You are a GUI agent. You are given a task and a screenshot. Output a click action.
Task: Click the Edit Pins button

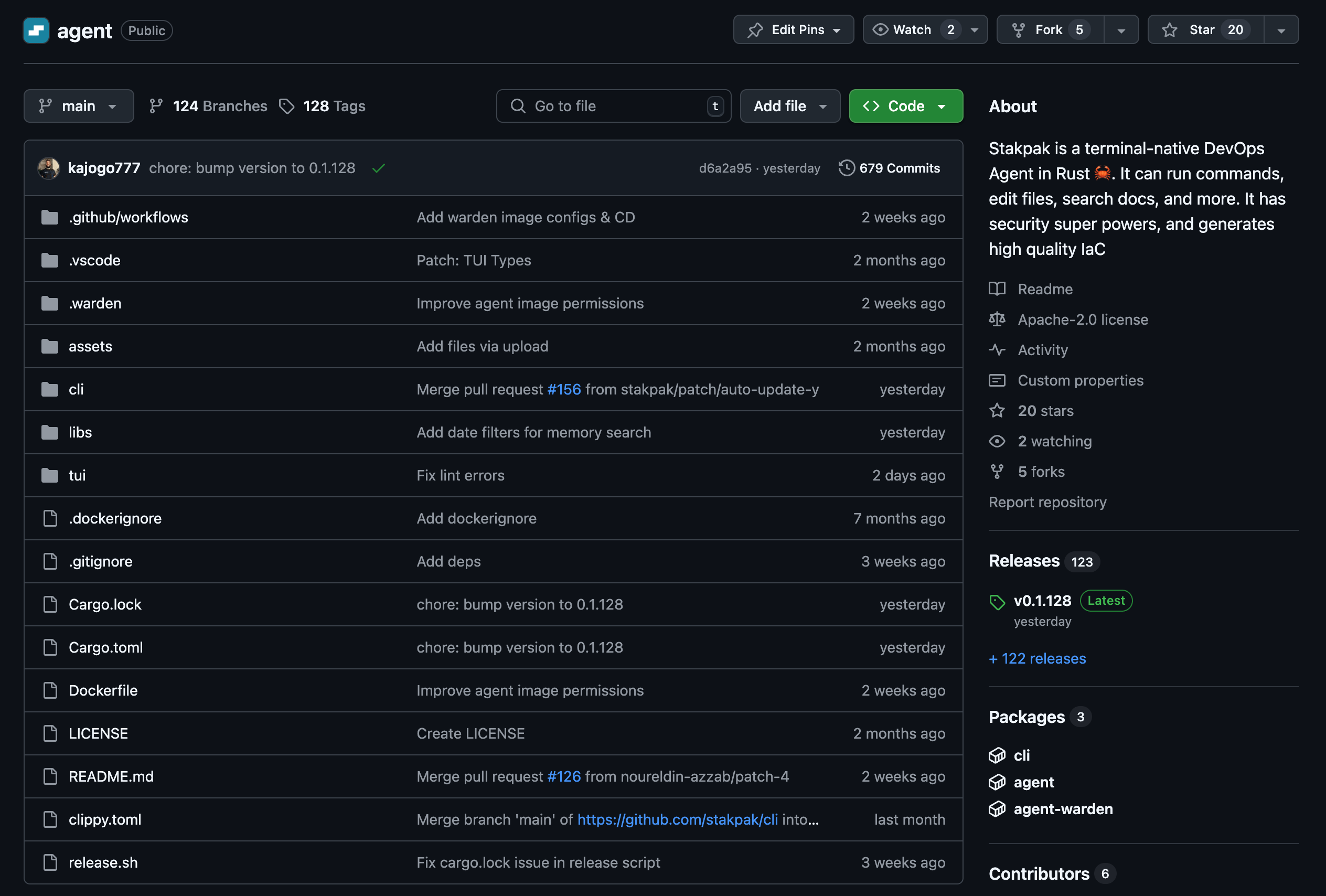coord(793,30)
